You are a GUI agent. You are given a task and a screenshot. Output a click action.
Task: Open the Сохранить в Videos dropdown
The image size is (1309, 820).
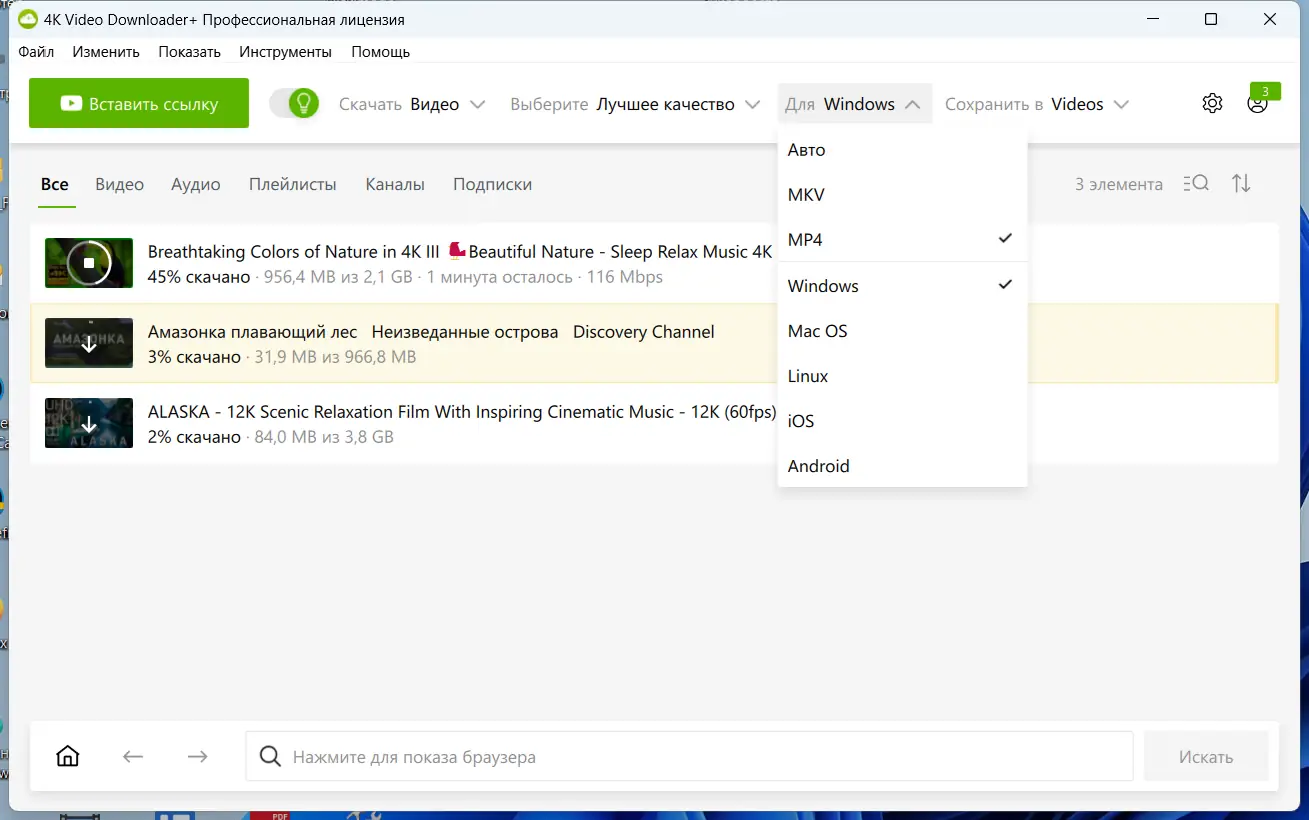1037,104
